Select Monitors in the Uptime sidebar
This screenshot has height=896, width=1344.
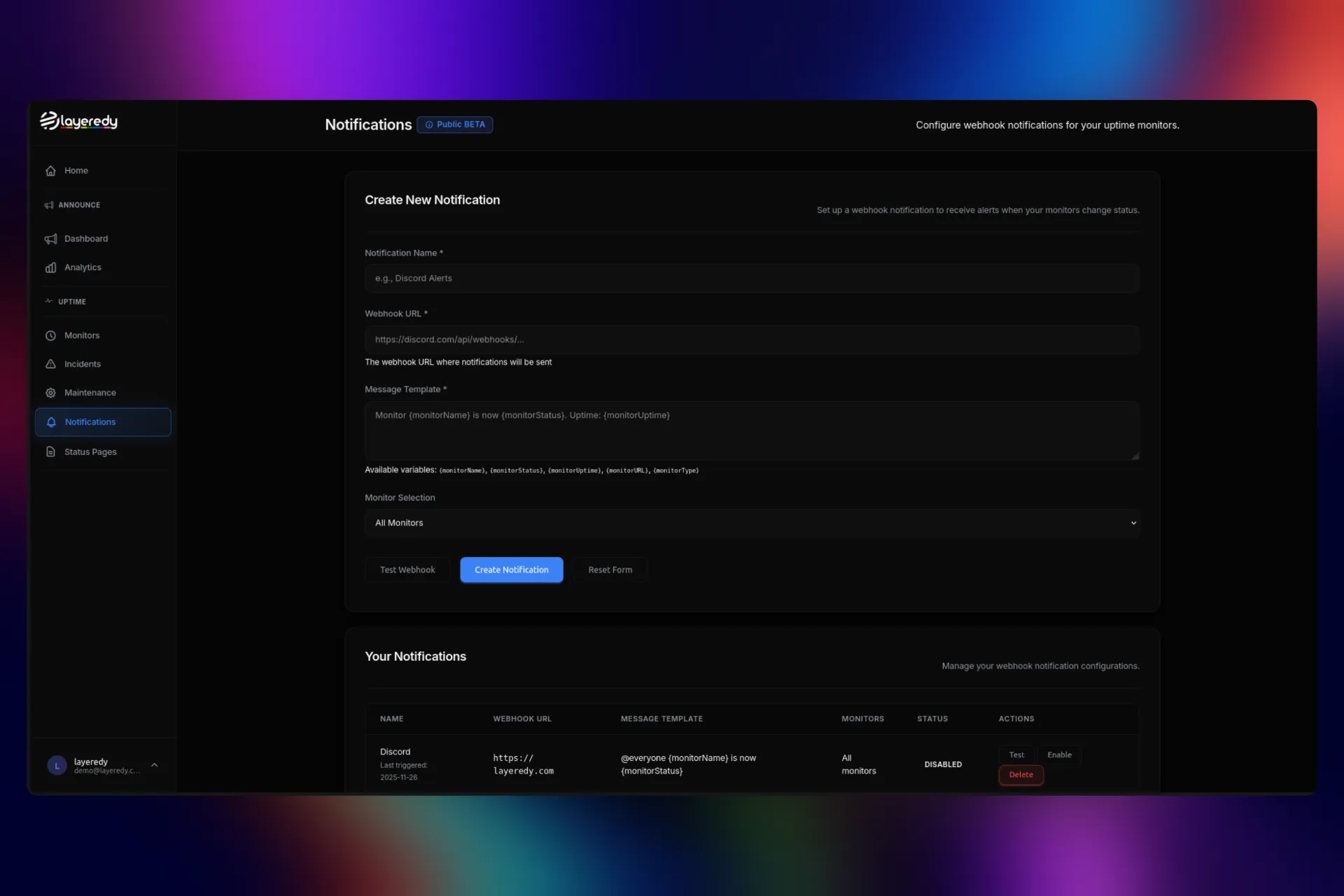pyautogui.click(x=81, y=335)
